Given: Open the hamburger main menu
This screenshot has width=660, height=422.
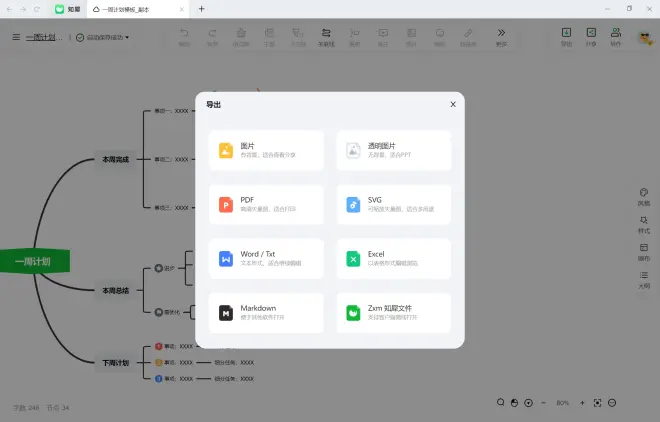Looking at the screenshot, I should pyautogui.click(x=16, y=37).
